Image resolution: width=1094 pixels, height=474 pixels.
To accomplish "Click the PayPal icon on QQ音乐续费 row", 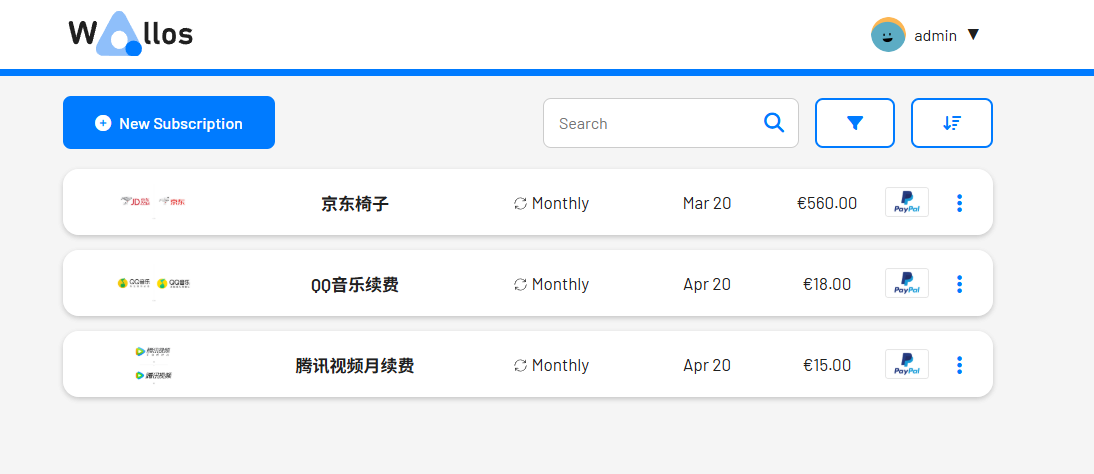I will (x=906, y=283).
